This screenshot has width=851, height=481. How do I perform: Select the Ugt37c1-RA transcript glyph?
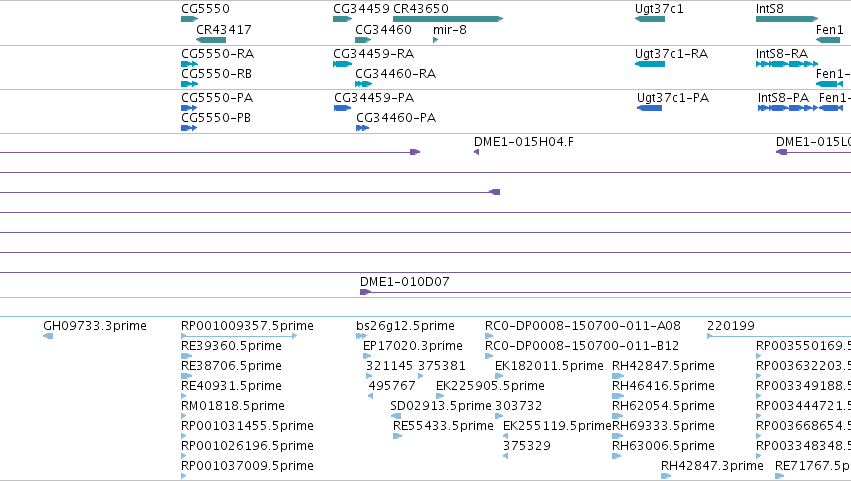(x=650, y=64)
